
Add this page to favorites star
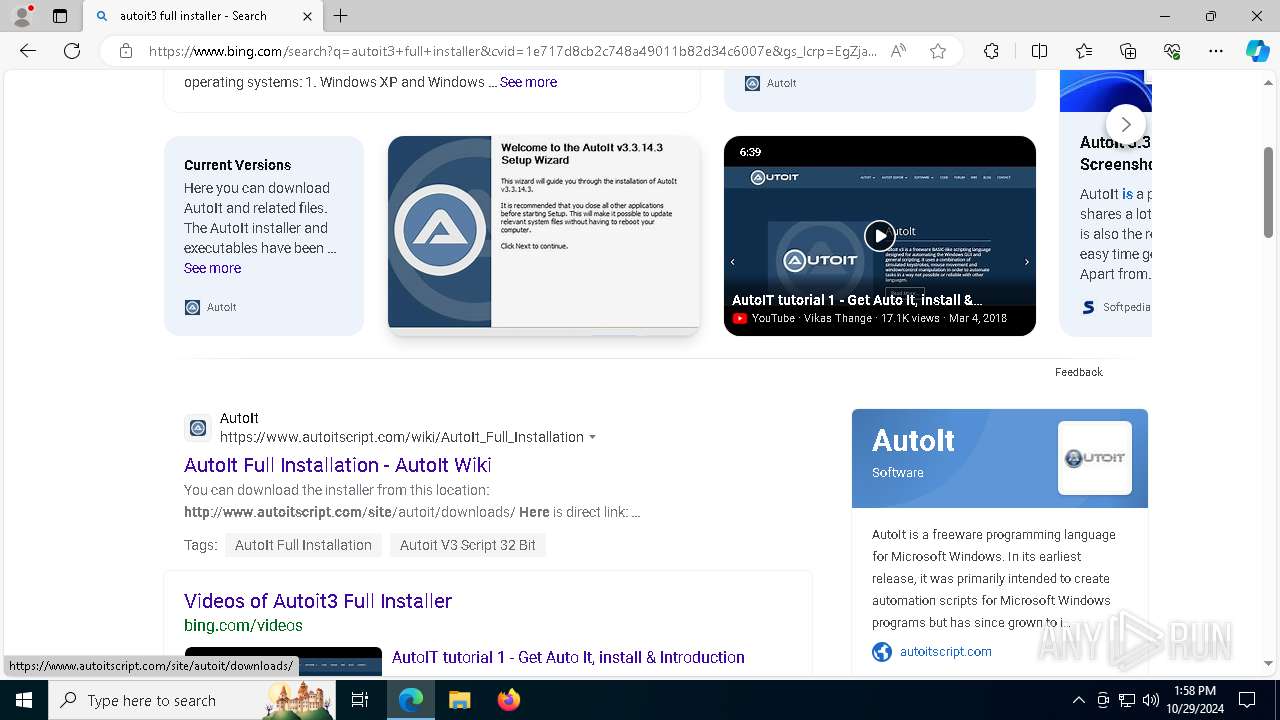tap(938, 51)
